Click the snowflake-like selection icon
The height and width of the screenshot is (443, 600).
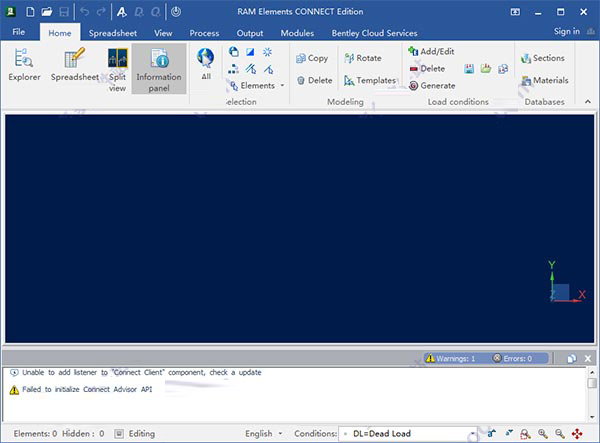tap(267, 52)
